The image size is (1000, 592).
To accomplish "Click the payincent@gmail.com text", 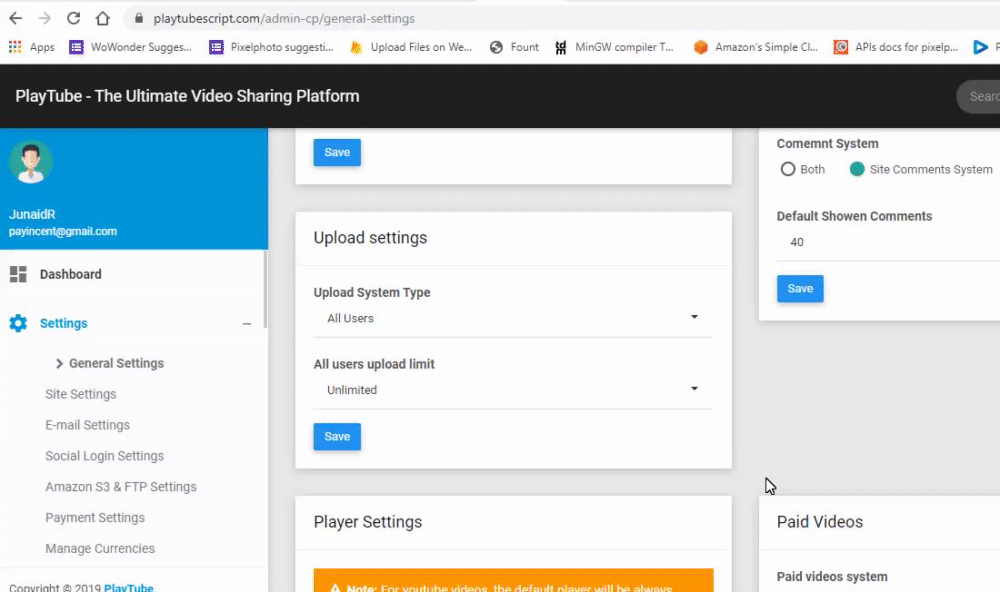I will pos(63,232).
